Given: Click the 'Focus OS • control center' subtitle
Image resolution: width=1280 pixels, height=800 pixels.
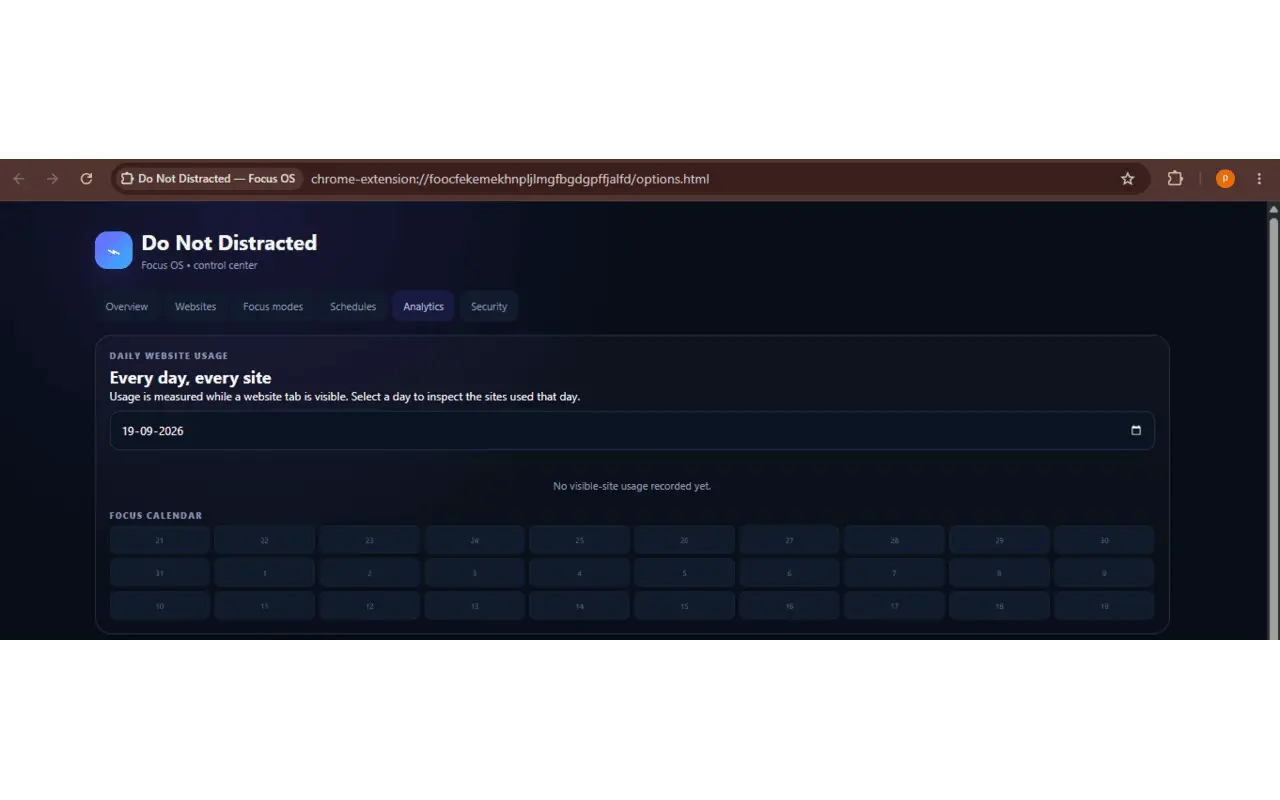Looking at the screenshot, I should tap(199, 266).
